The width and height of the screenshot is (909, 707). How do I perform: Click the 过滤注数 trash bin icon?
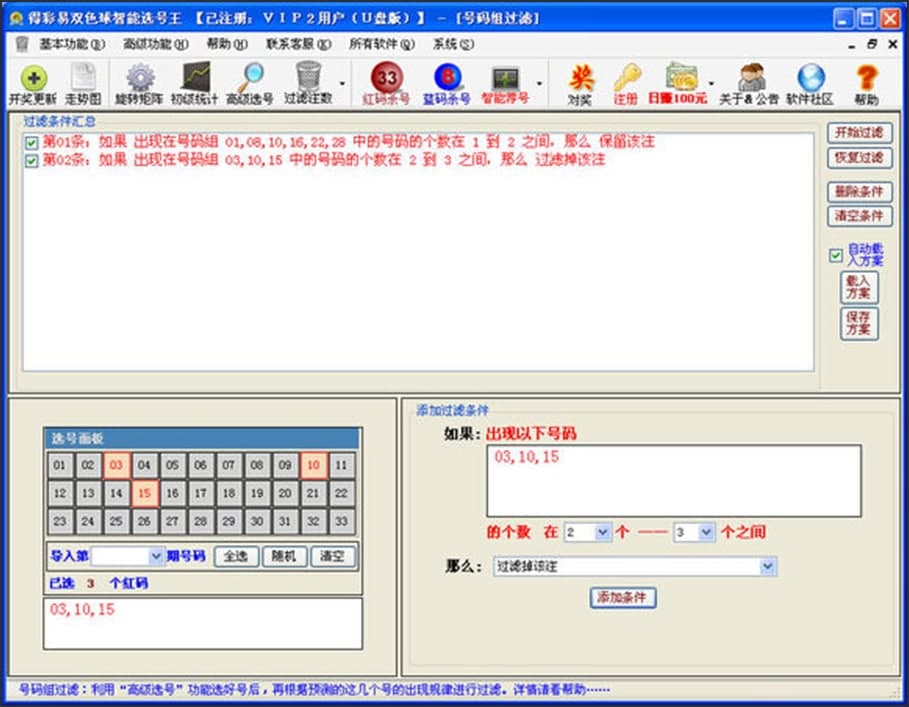tap(308, 79)
